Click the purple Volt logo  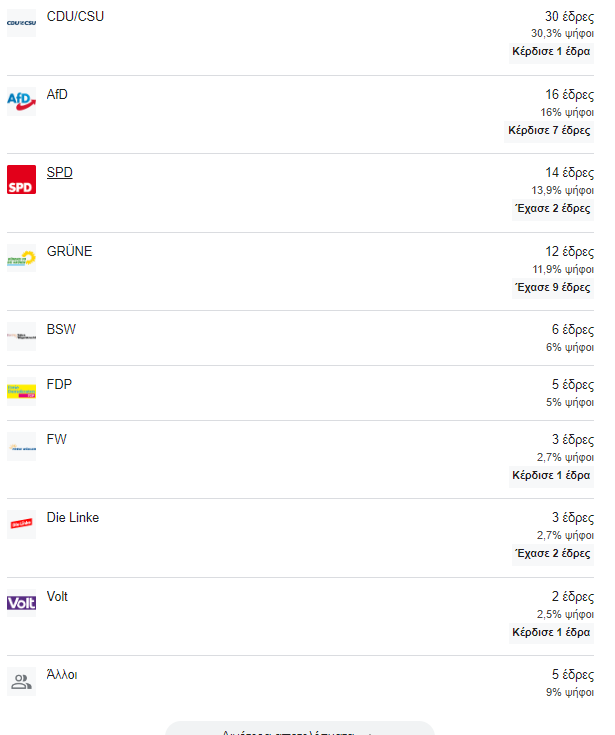coord(21,603)
